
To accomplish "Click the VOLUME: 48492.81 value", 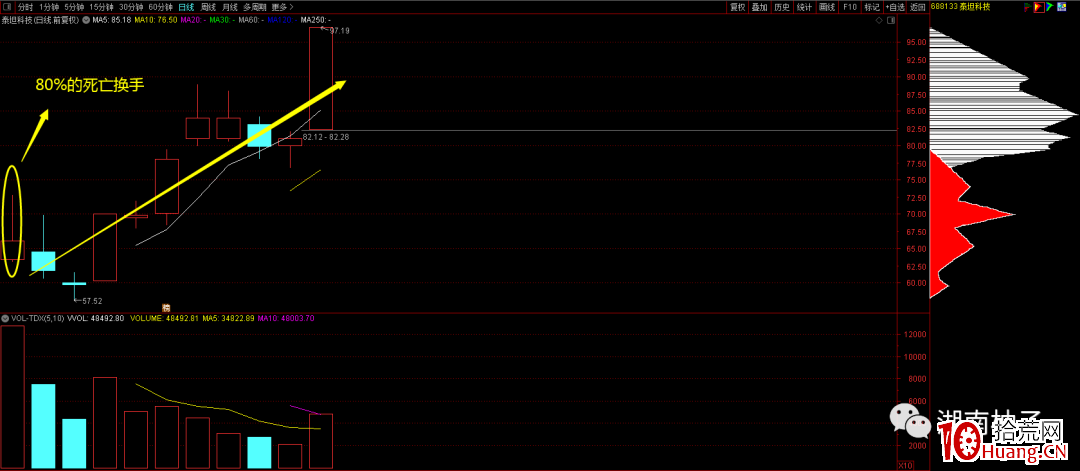I will [x=164, y=318].
